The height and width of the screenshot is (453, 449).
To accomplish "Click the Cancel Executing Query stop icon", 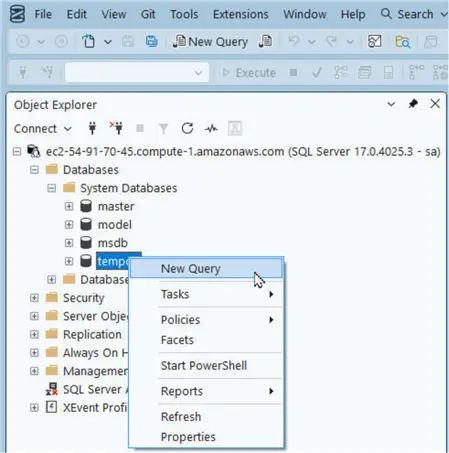I will click(x=294, y=72).
